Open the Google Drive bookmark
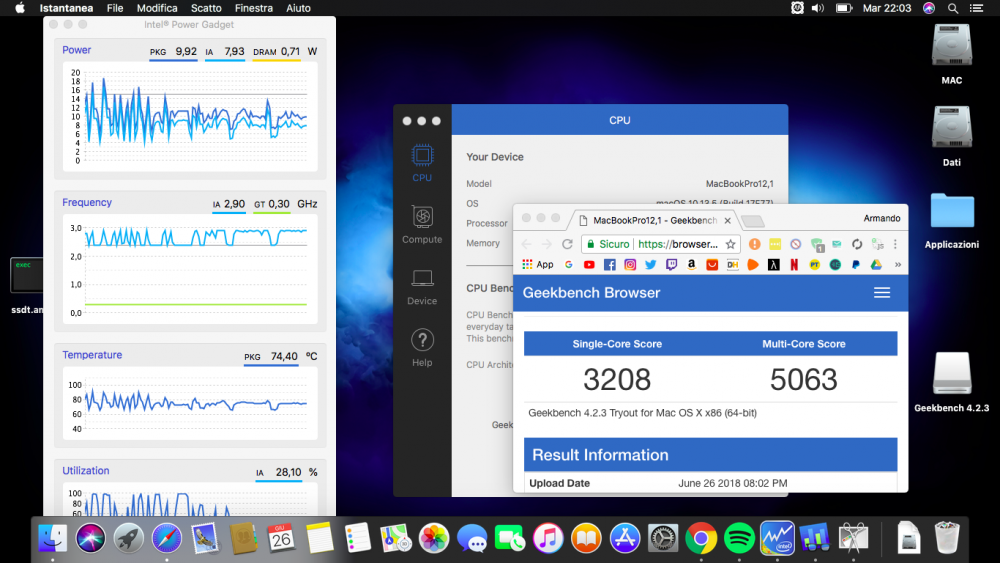1000x563 pixels. [x=876, y=265]
